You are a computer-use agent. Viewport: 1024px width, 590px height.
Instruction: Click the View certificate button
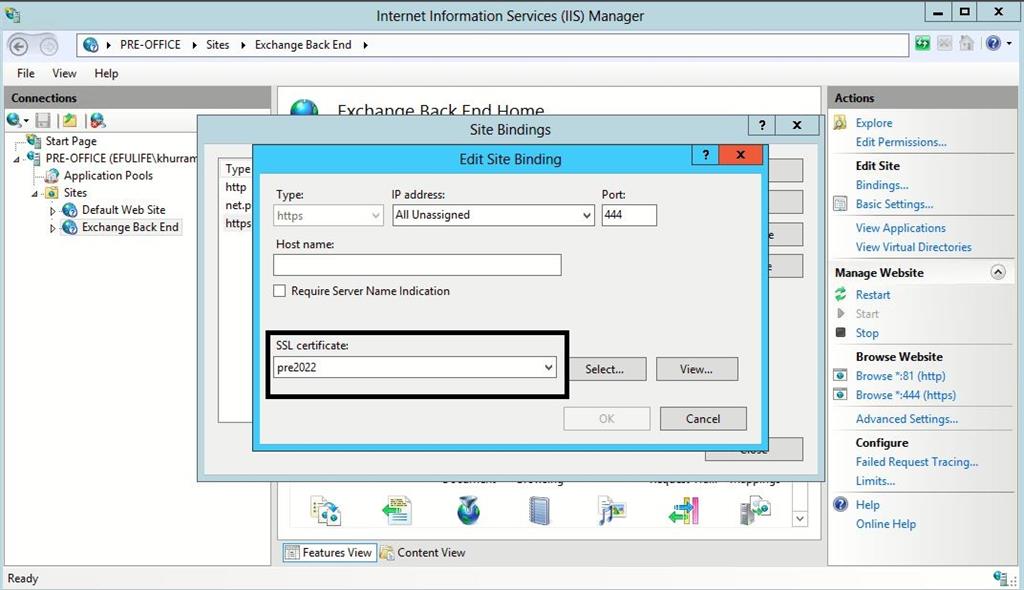696,369
